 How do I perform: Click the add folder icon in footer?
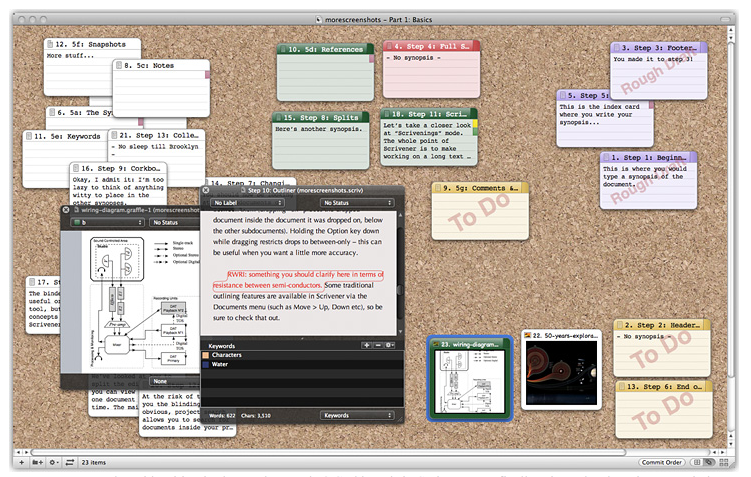coord(37,463)
